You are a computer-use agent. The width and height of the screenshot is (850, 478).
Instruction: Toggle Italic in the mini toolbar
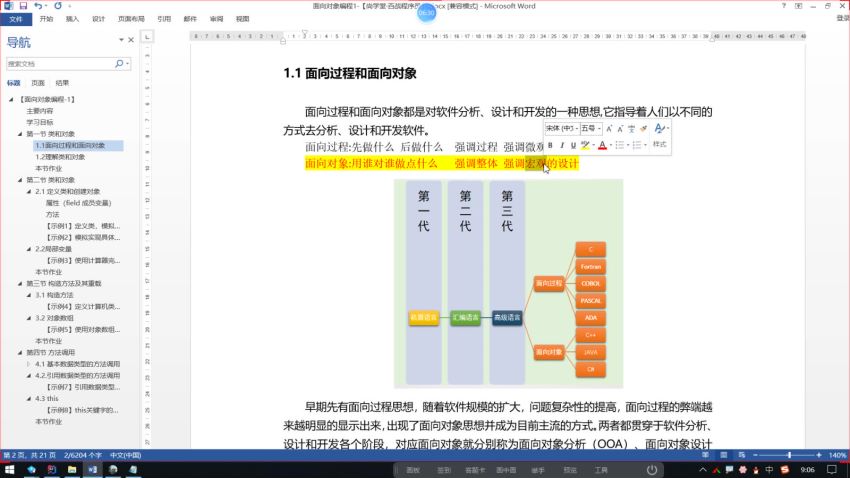pos(562,145)
